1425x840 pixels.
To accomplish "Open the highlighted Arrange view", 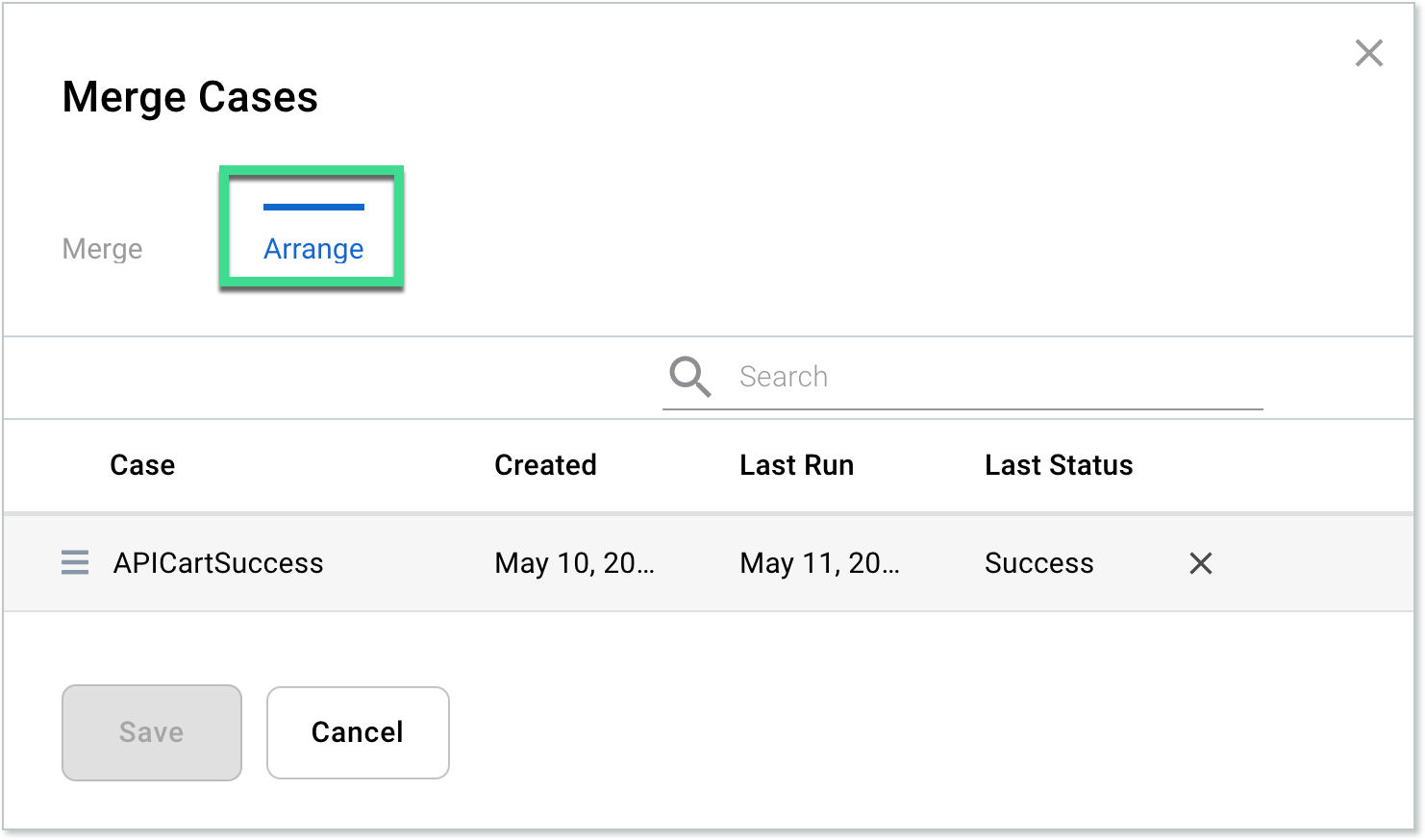I will click(313, 248).
